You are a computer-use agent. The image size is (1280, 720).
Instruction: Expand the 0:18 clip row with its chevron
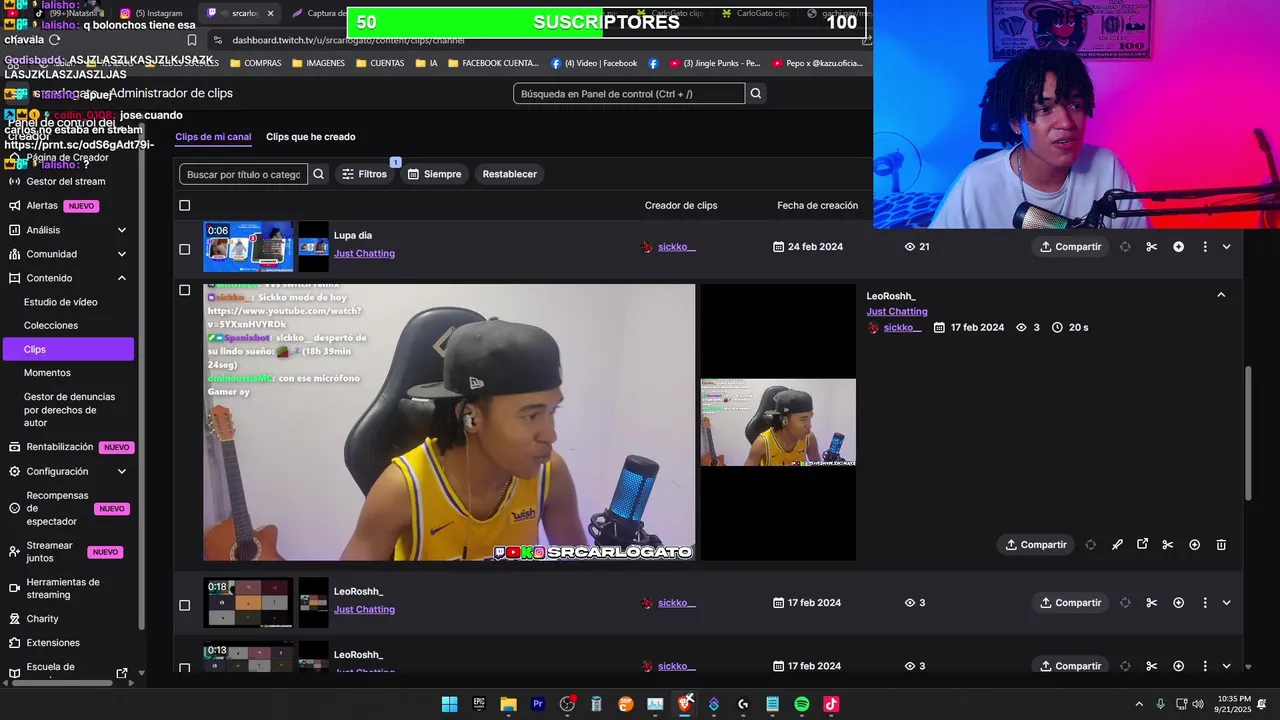[x=1226, y=603]
